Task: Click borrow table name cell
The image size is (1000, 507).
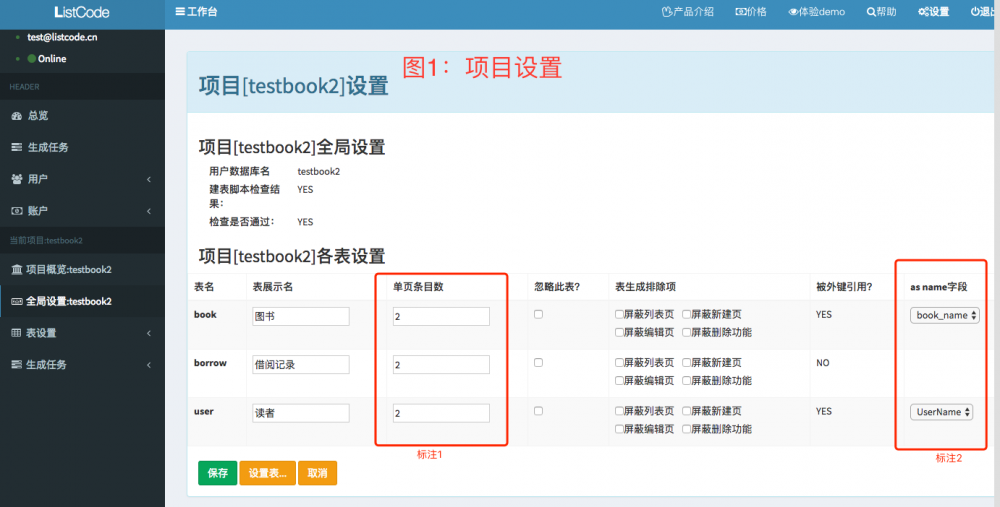Action: (x=210, y=363)
